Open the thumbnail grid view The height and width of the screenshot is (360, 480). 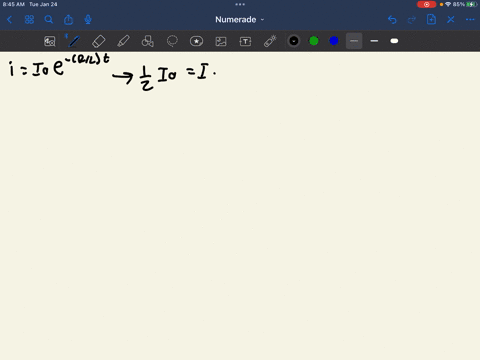[29, 20]
